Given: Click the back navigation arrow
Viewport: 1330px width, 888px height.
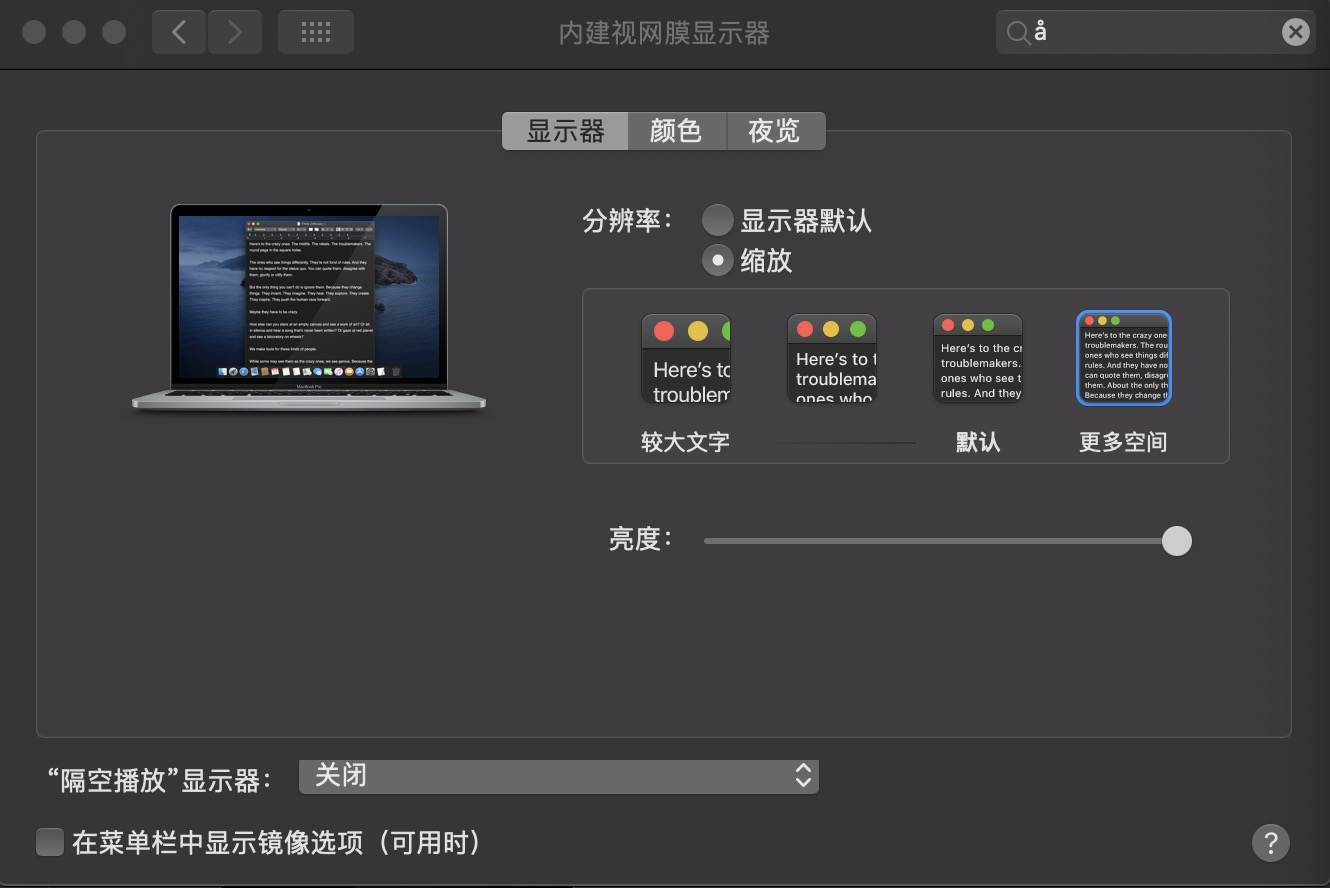Looking at the screenshot, I should pos(179,32).
